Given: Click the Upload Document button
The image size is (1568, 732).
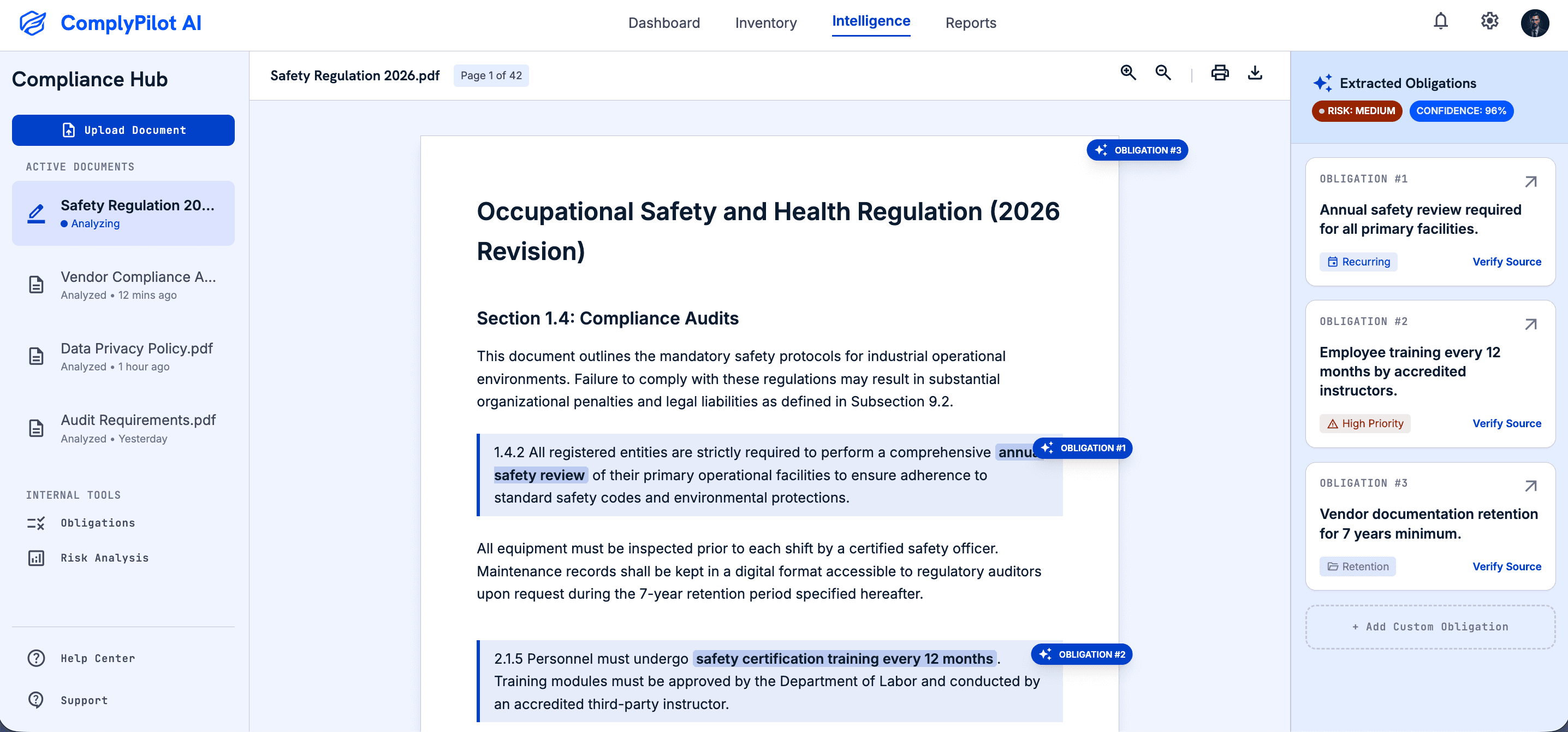Looking at the screenshot, I should tap(123, 131).
